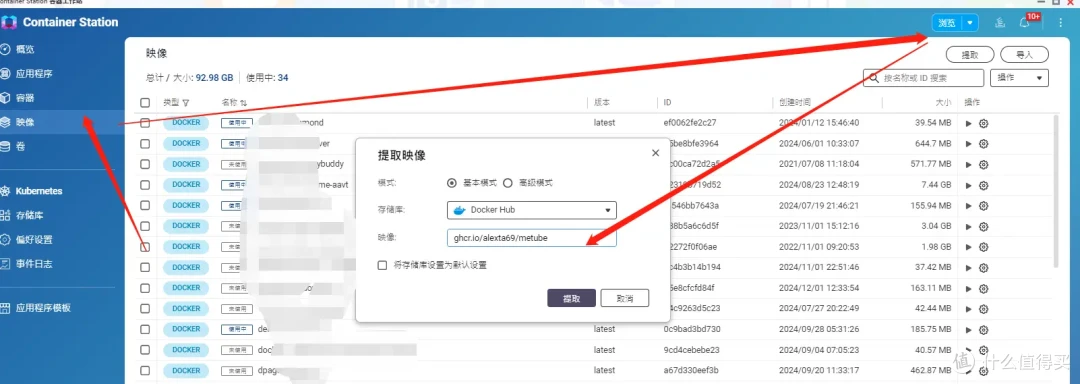Tick the checkbox of the 2024/06/01 10:33:07 row

pos(145,144)
